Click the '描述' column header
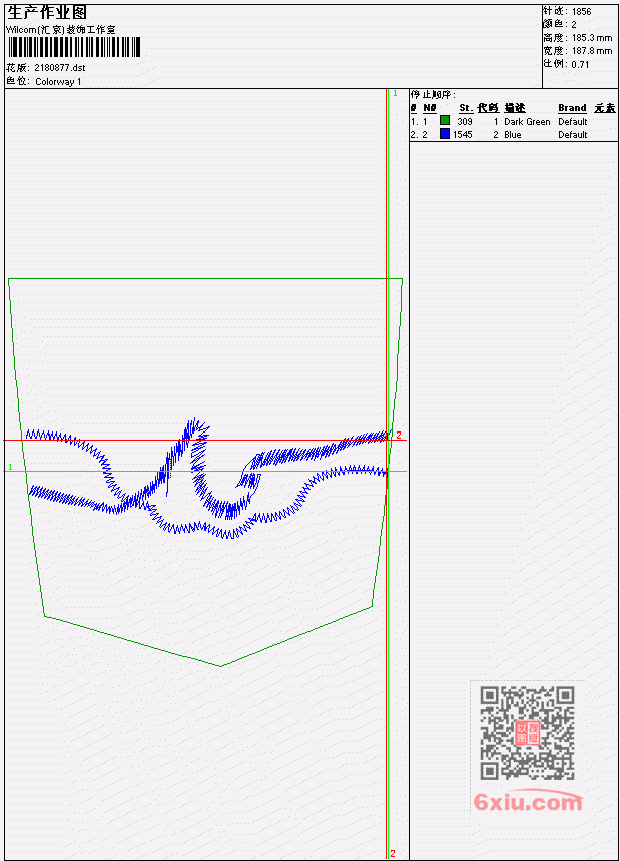The height and width of the screenshot is (861, 620). 515,108
